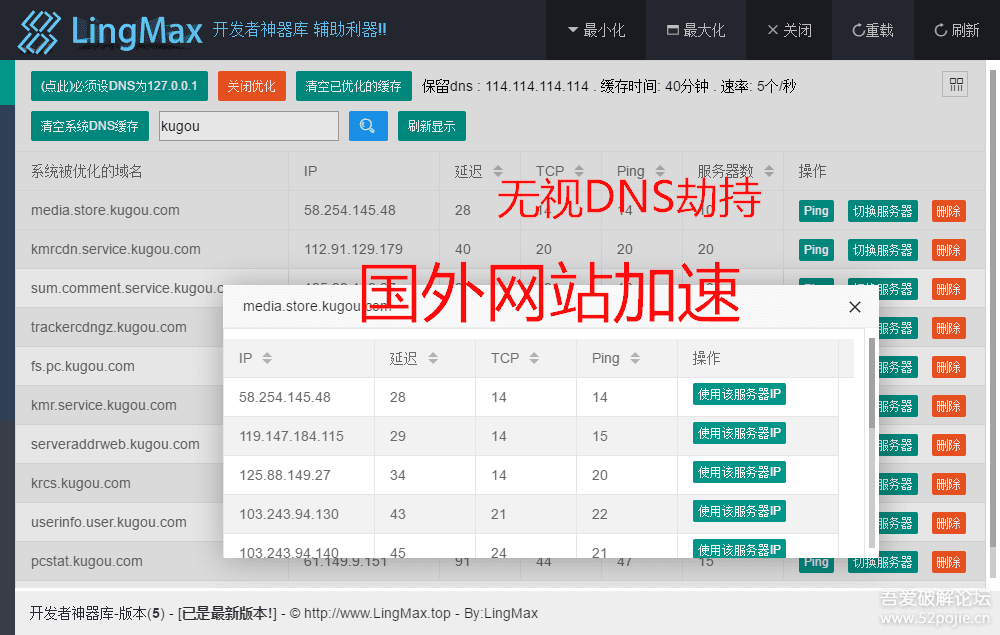Click IP cell 125.88.149.27 in popup
This screenshot has height=635, width=1000.
click(x=285, y=475)
